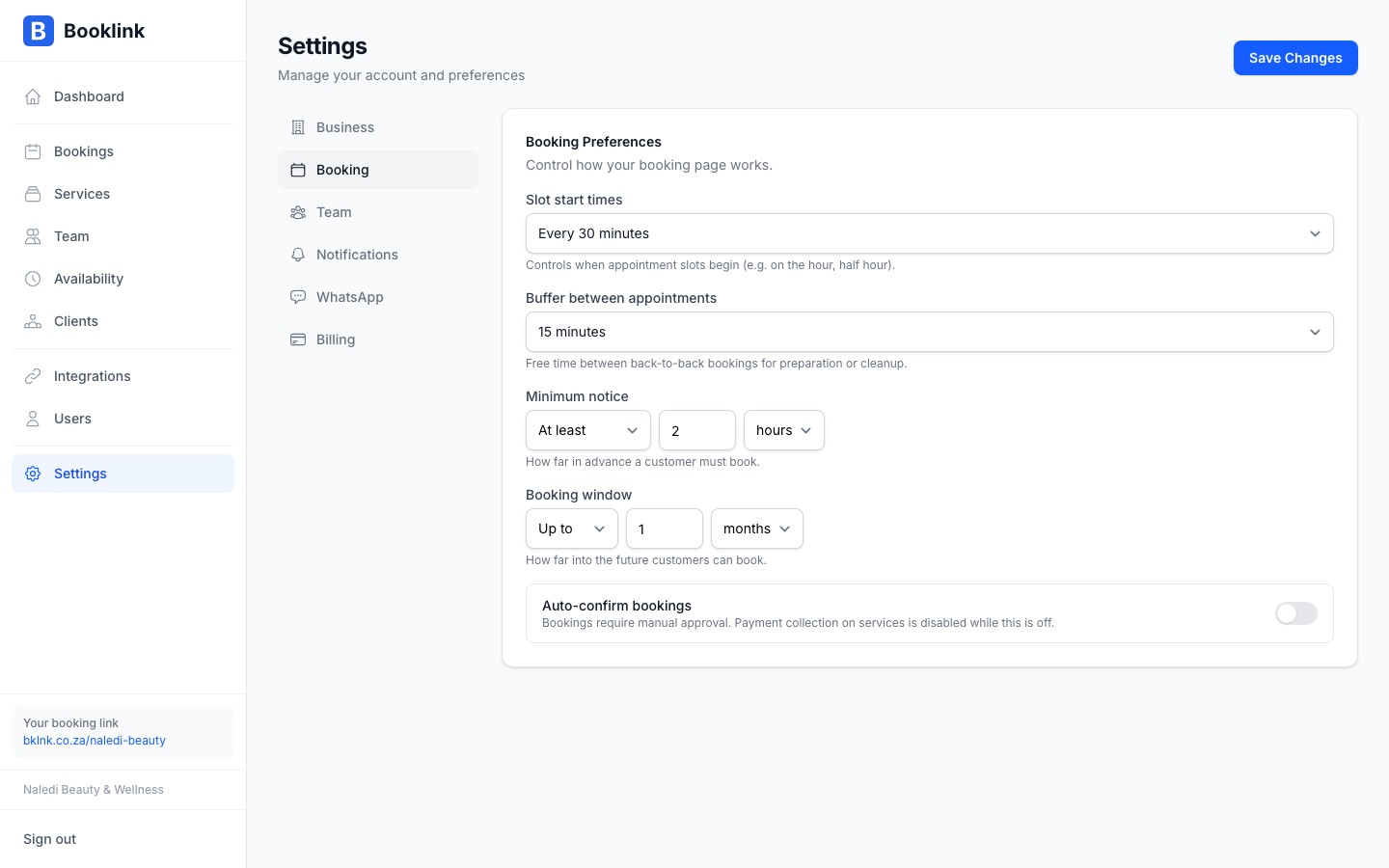1389x868 pixels.
Task: Open the Notifications bell icon in settings nav
Action: point(299,255)
